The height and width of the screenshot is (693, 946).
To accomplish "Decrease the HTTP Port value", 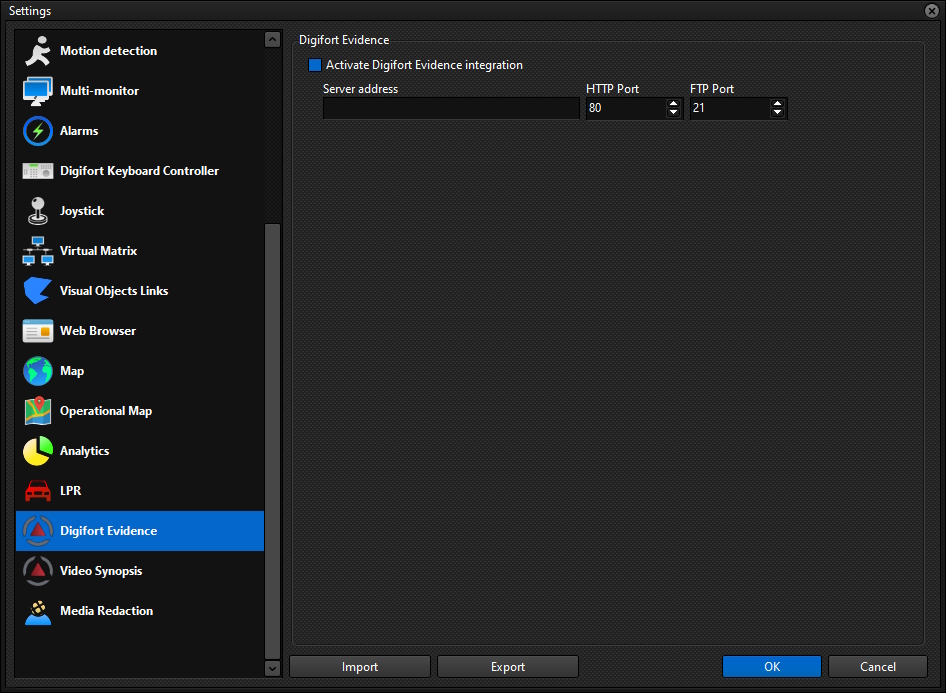I will [674, 113].
